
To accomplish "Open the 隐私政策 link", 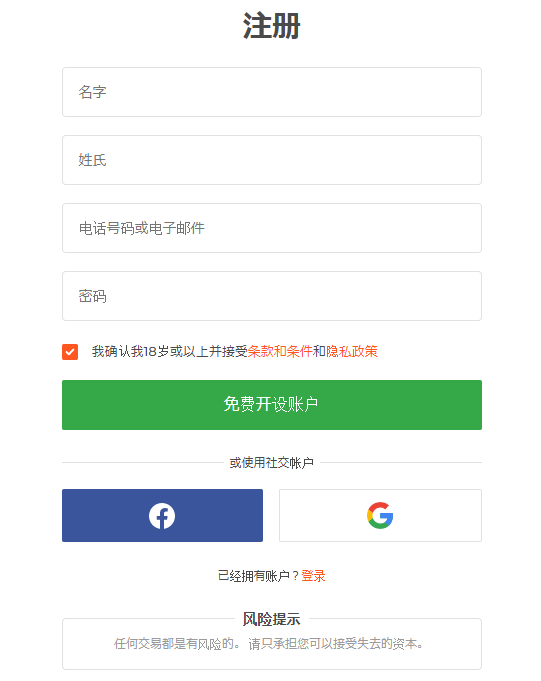I will click(x=352, y=351).
